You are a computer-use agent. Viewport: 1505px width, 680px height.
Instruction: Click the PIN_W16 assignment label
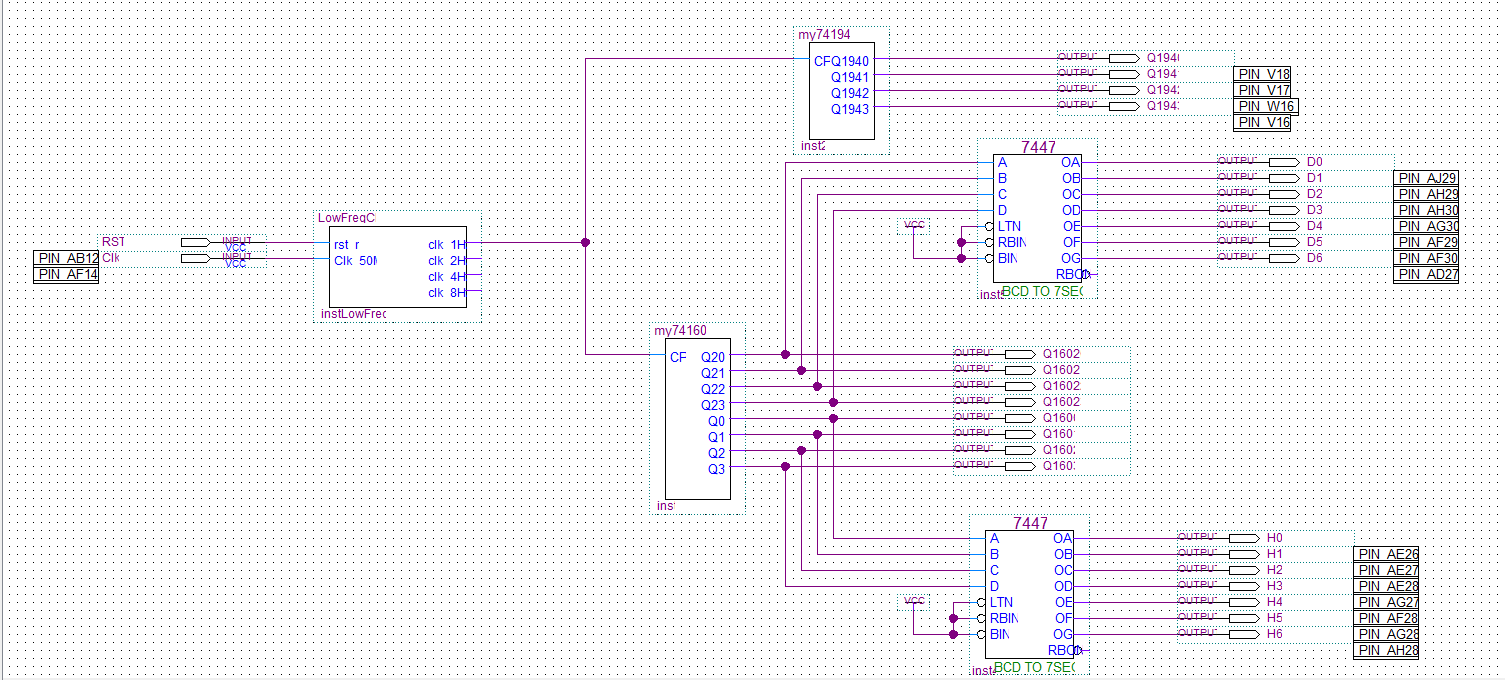[x=1266, y=107]
